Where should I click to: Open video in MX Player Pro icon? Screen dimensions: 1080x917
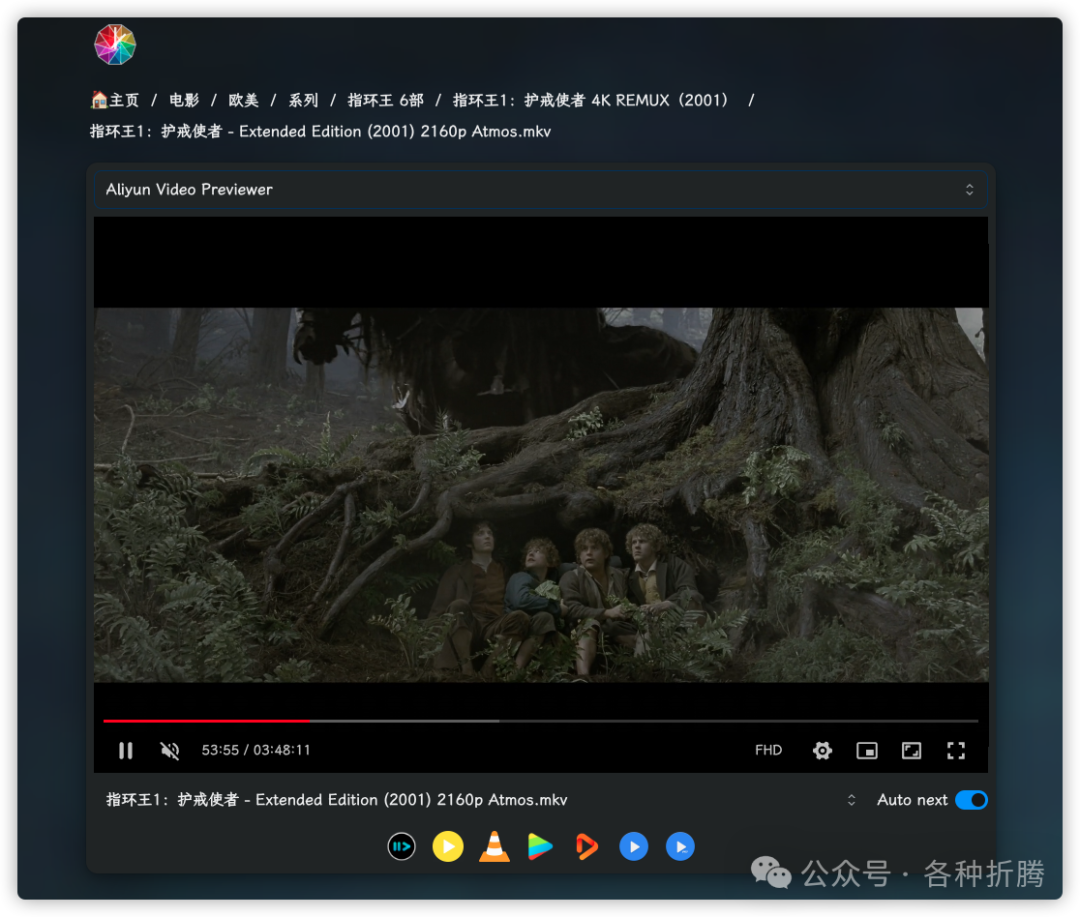[x=681, y=847]
